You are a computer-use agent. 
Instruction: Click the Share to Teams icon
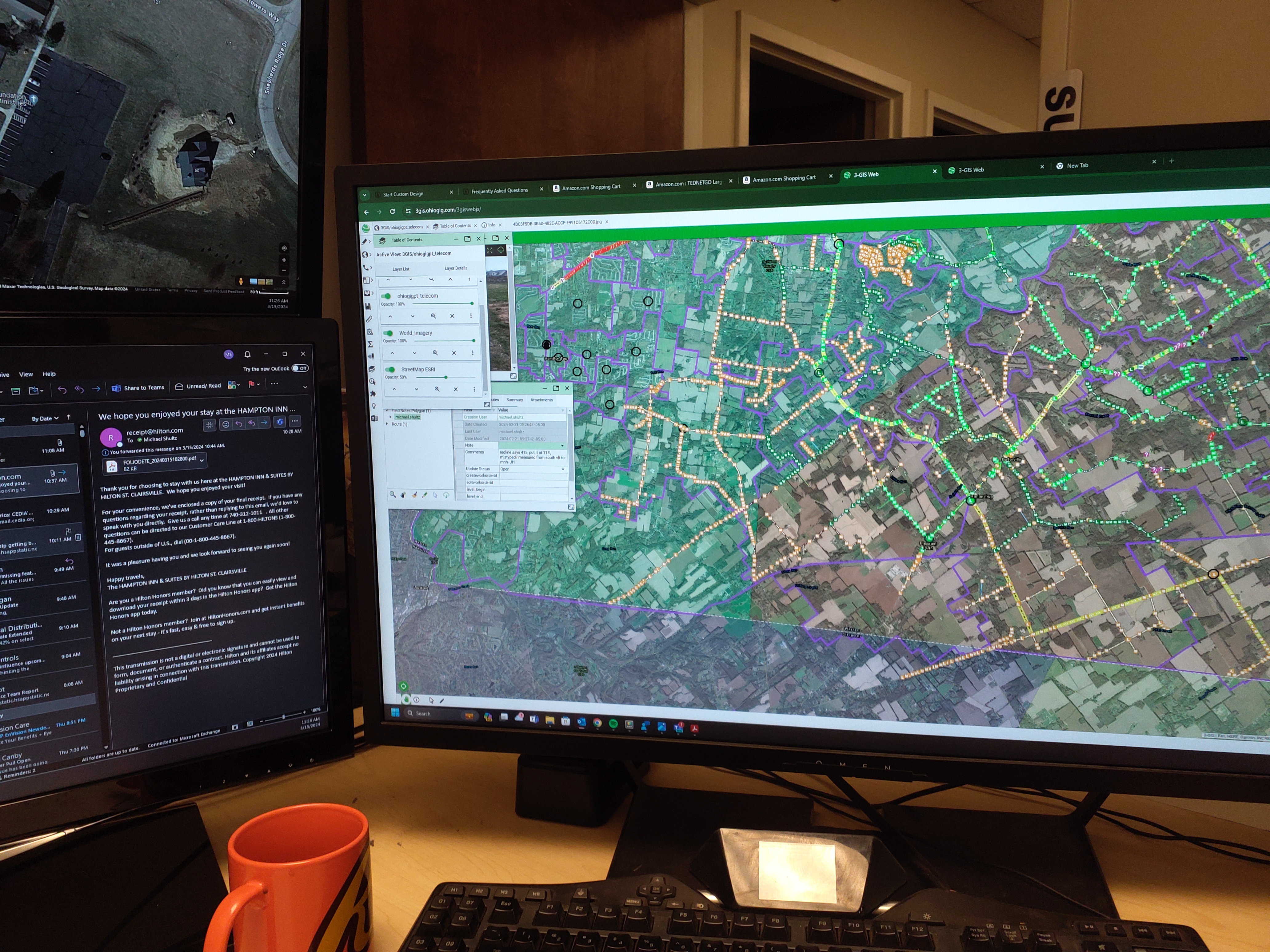117,388
